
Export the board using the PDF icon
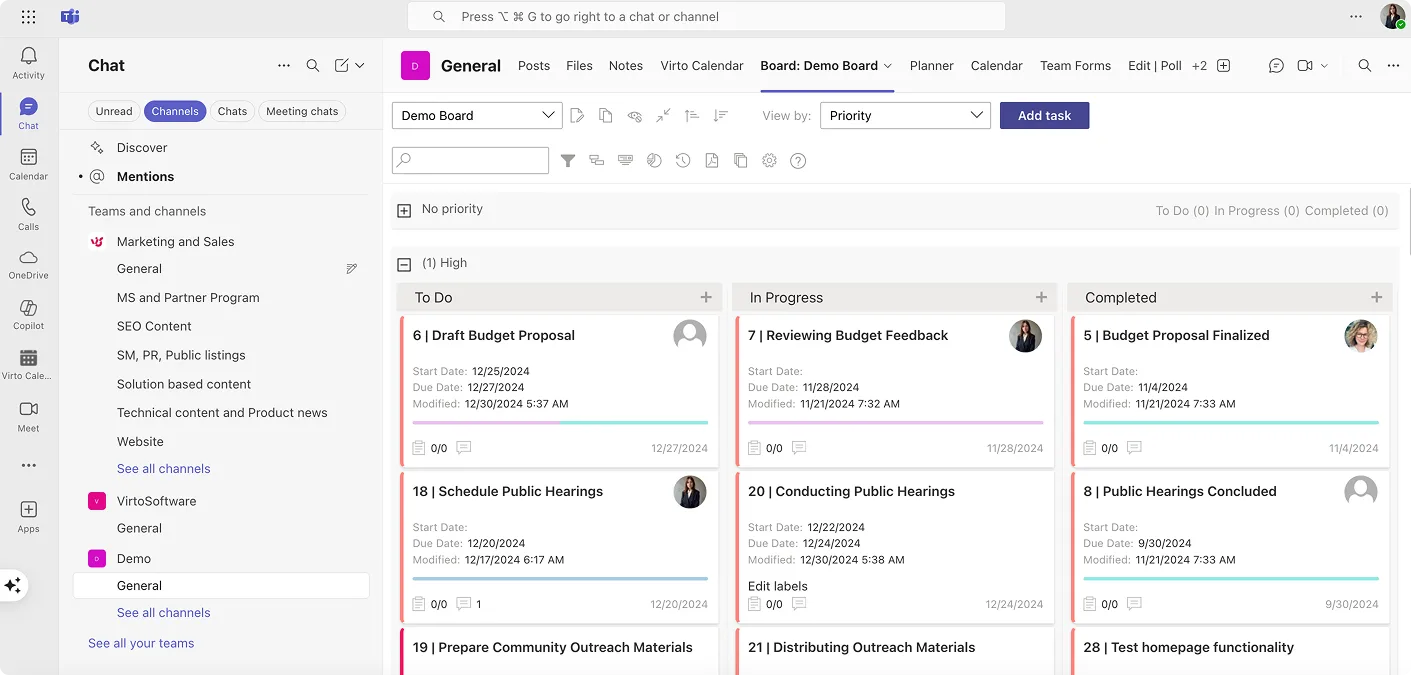click(x=711, y=160)
